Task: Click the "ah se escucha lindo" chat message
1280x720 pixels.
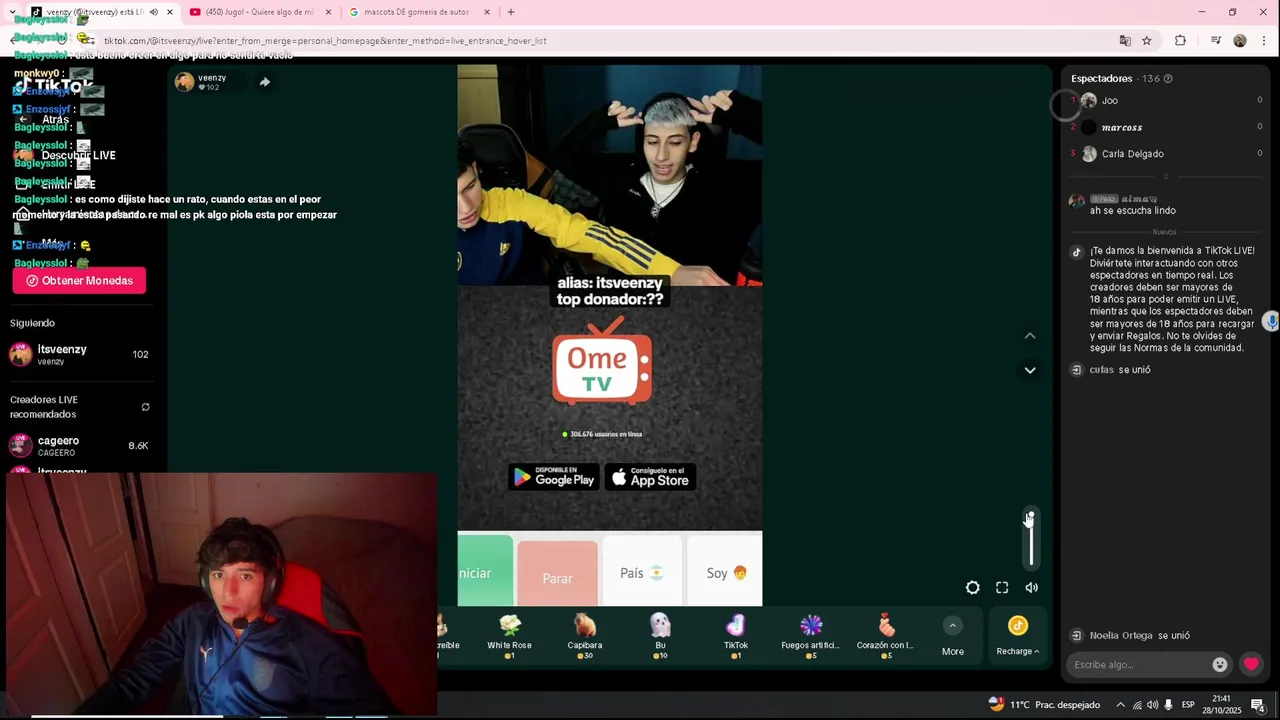Action: click(1133, 211)
